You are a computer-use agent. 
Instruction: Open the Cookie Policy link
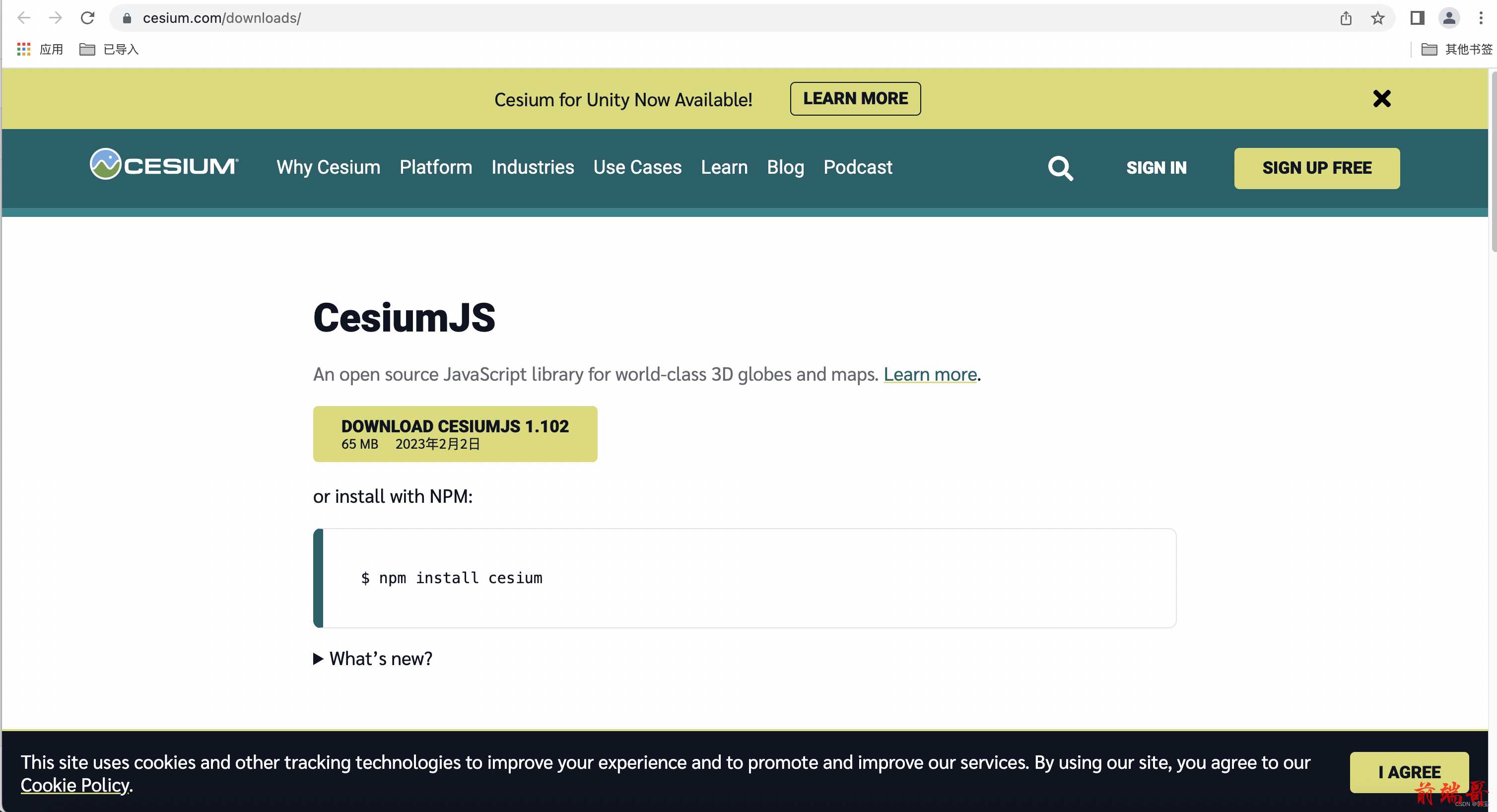pos(75,785)
